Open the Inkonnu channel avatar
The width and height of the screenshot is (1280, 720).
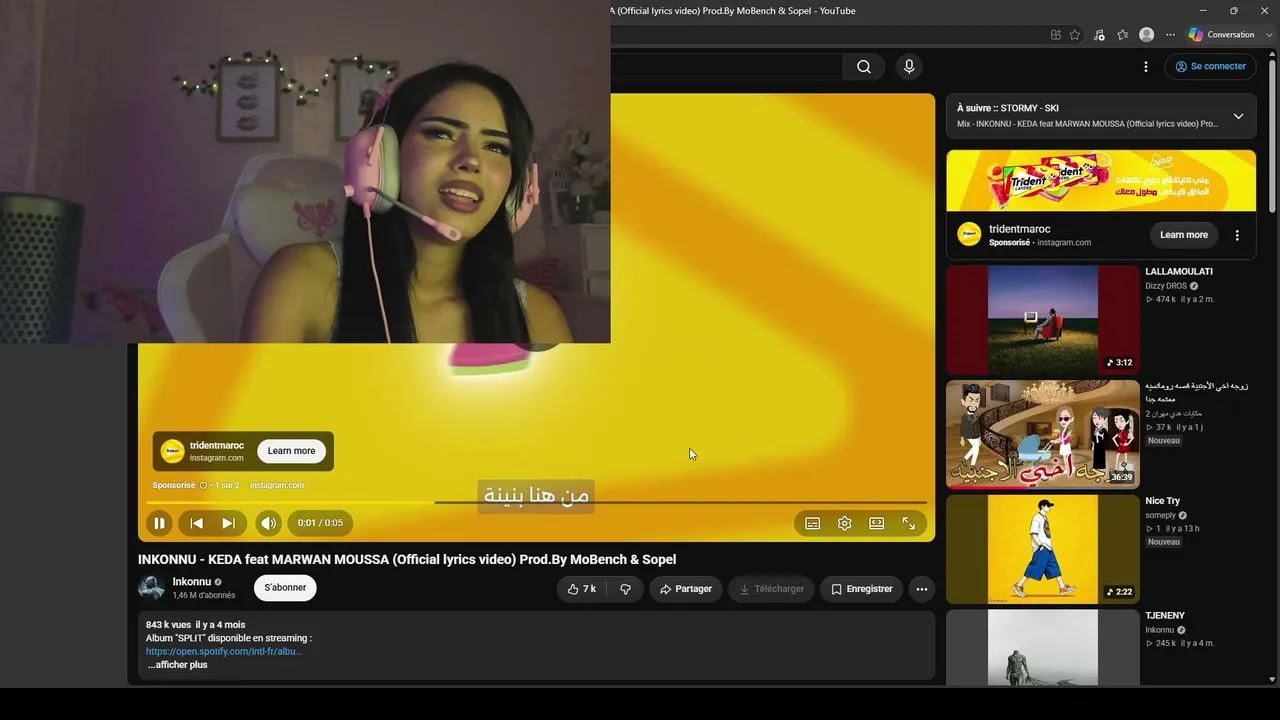coord(151,588)
